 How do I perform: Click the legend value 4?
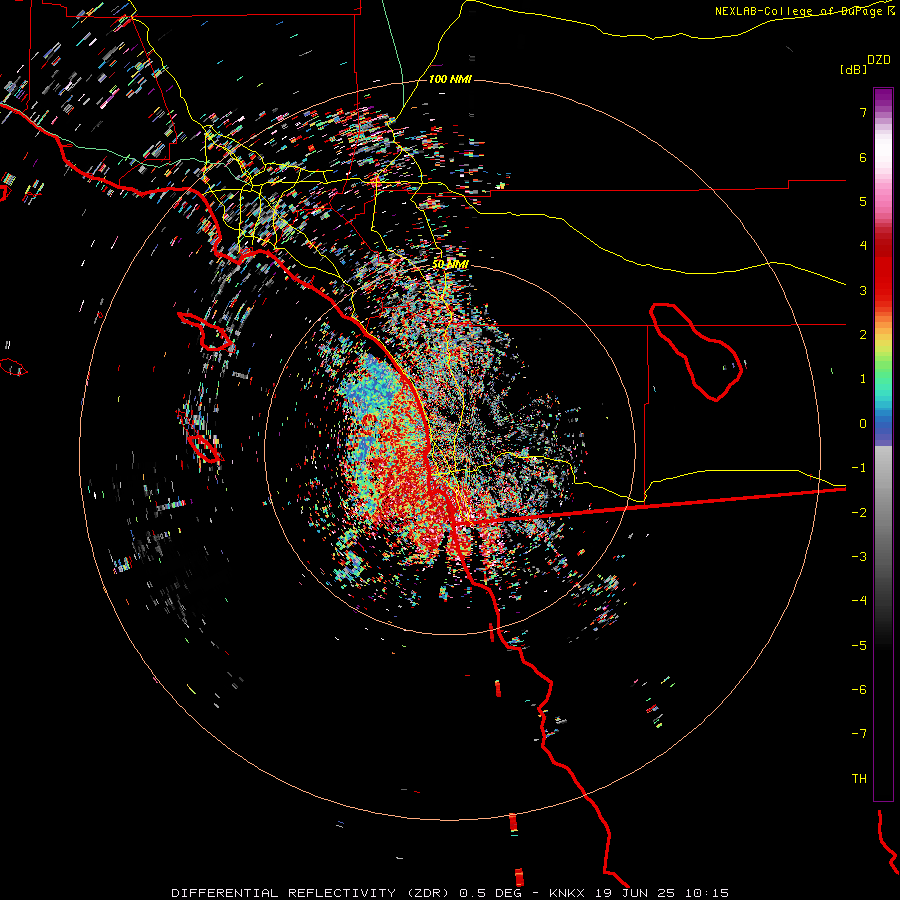[863, 246]
